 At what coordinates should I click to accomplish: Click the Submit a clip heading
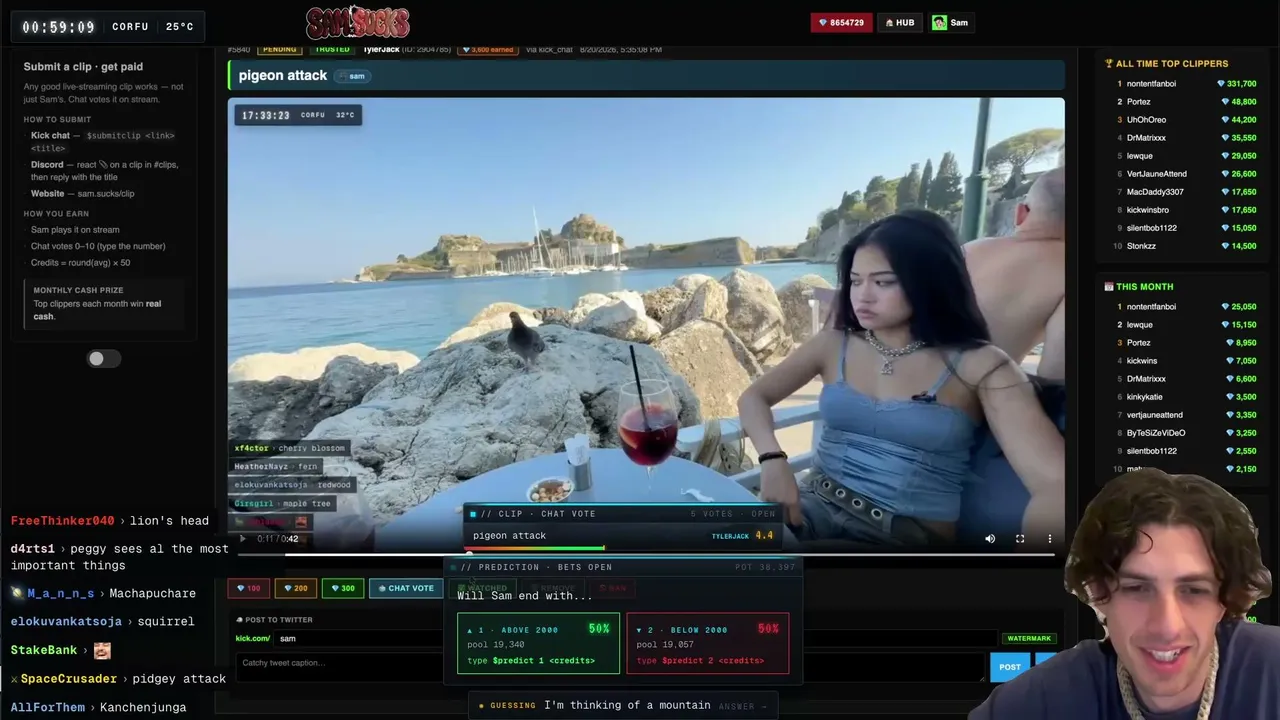point(83,67)
